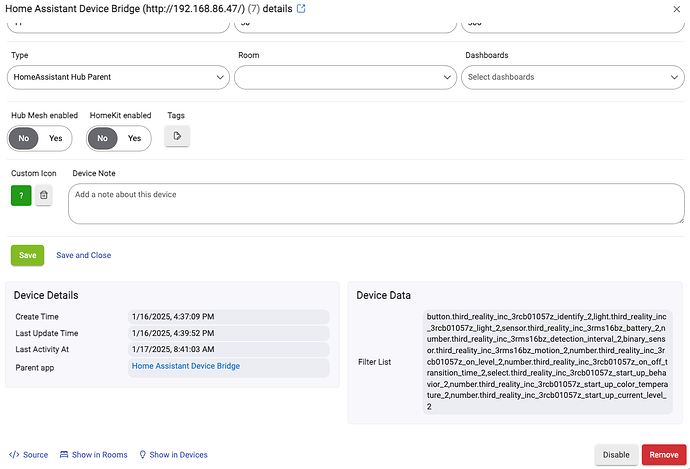Delete the custom icon with trash button
Screen dimensions: 690x469
pyautogui.click(x=44, y=195)
